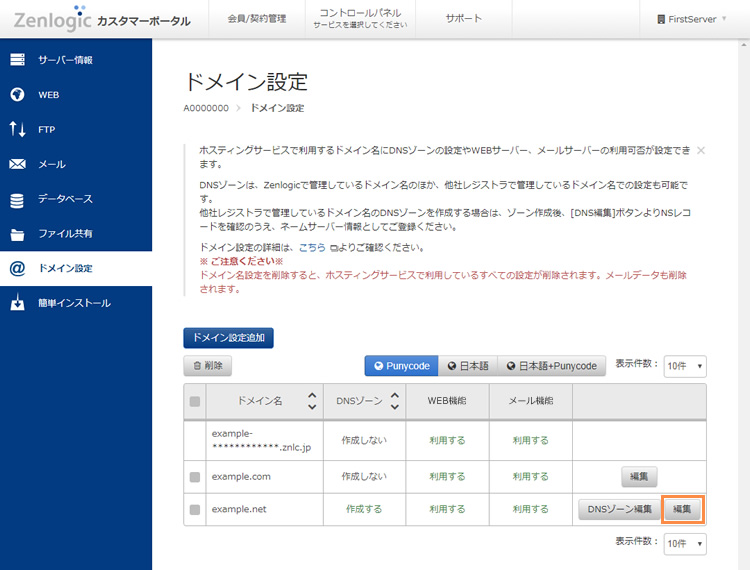Click the mail envelope icon
The height and width of the screenshot is (570, 750).
17,164
